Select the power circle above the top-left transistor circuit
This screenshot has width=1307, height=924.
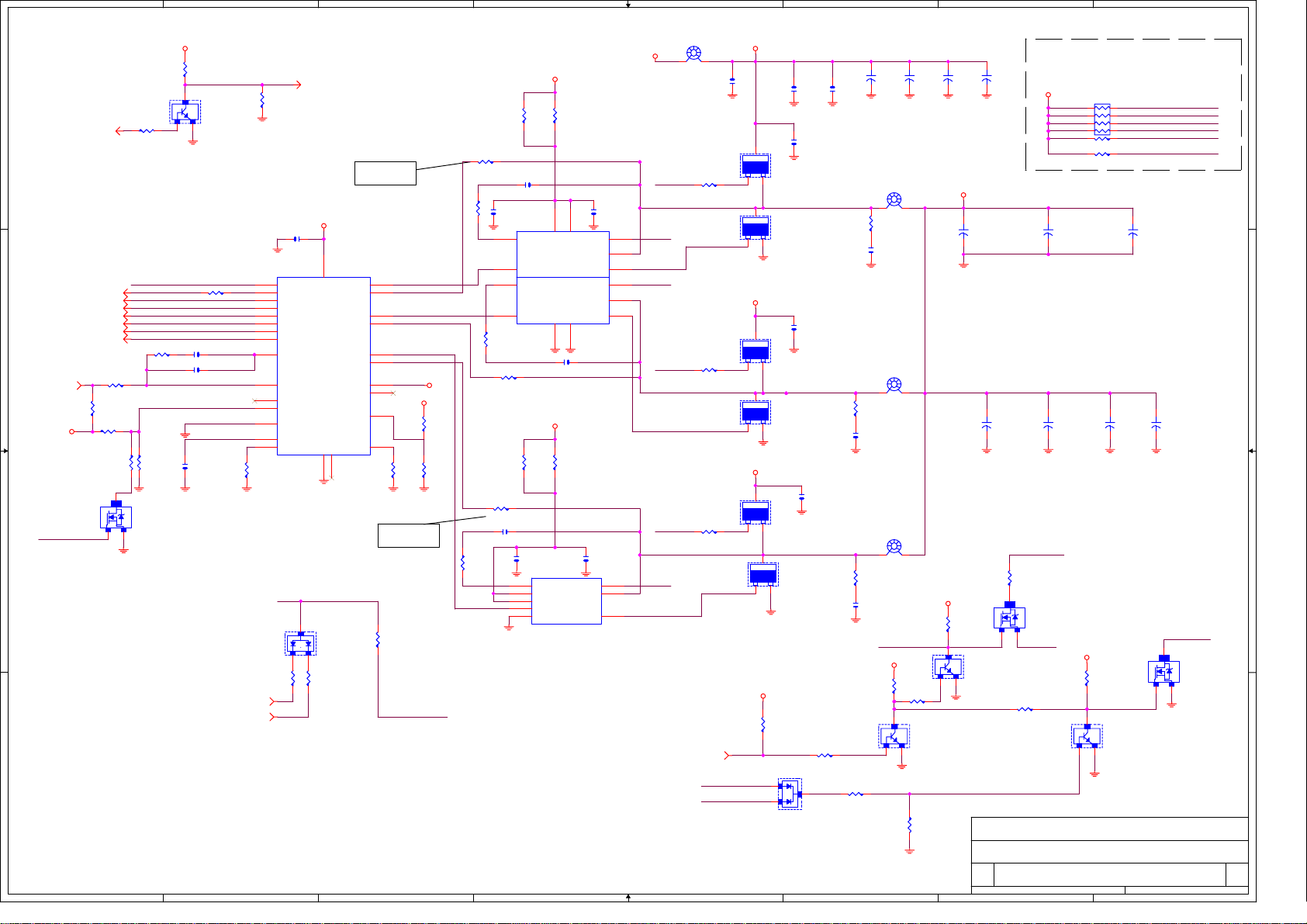pyautogui.click(x=185, y=48)
